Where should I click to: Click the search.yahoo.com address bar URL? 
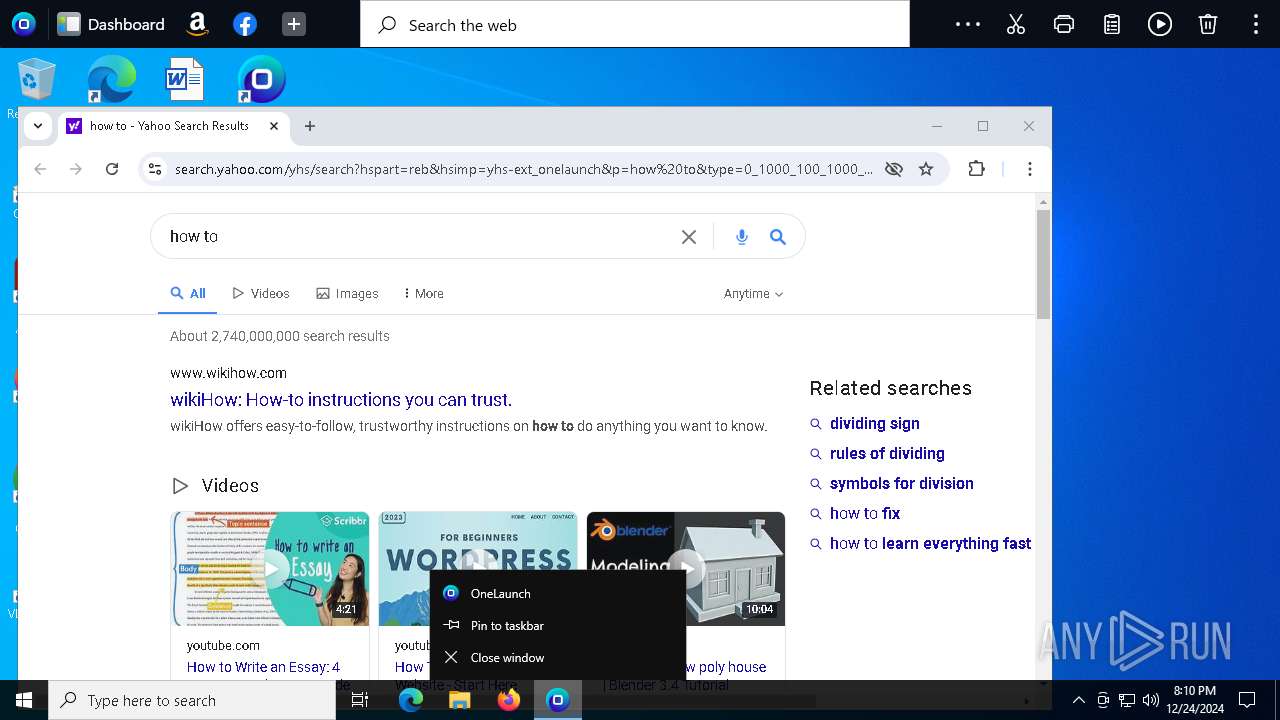pyautogui.click(x=523, y=169)
